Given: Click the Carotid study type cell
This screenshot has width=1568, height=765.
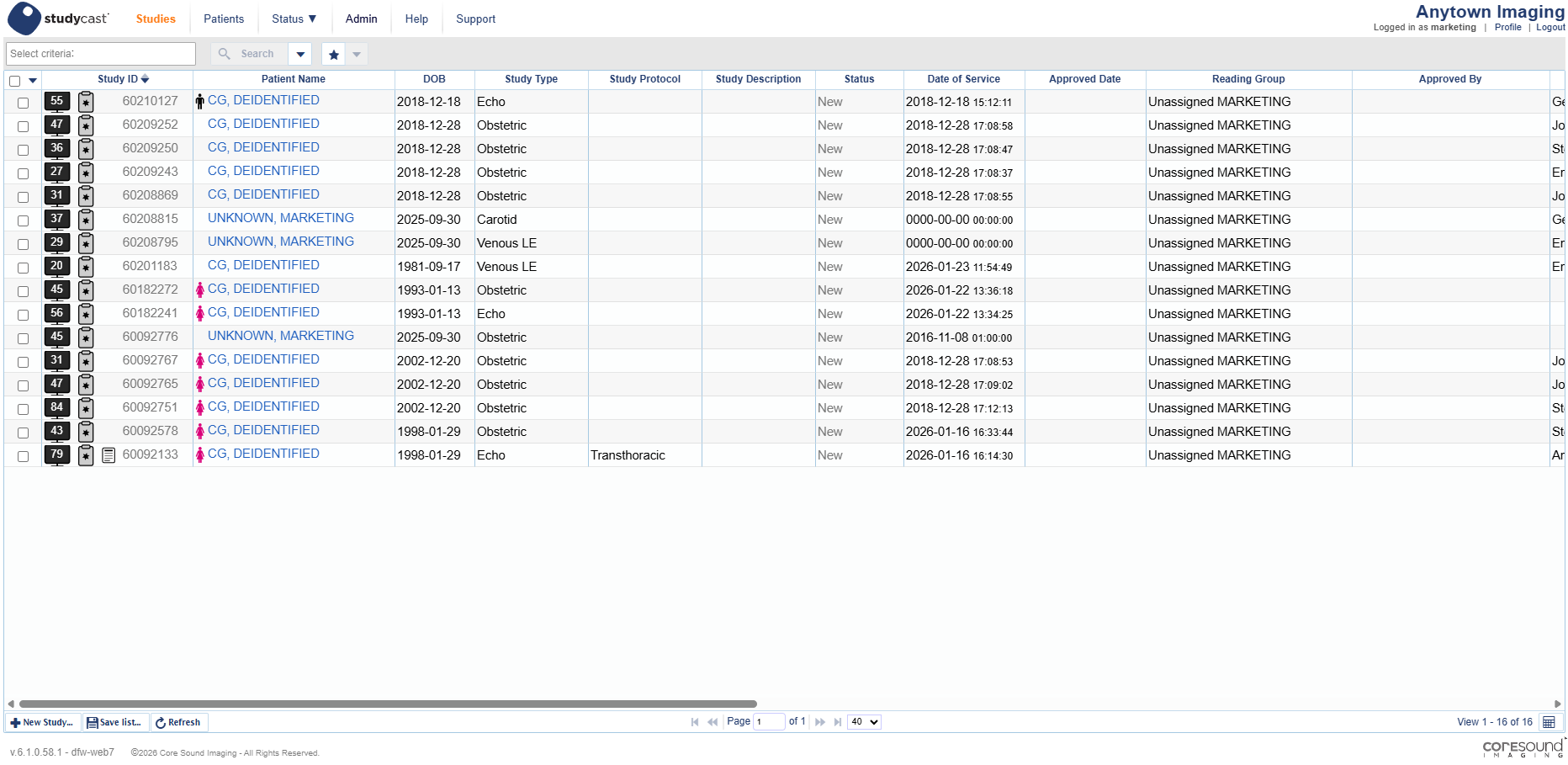Looking at the screenshot, I should click(x=531, y=220).
